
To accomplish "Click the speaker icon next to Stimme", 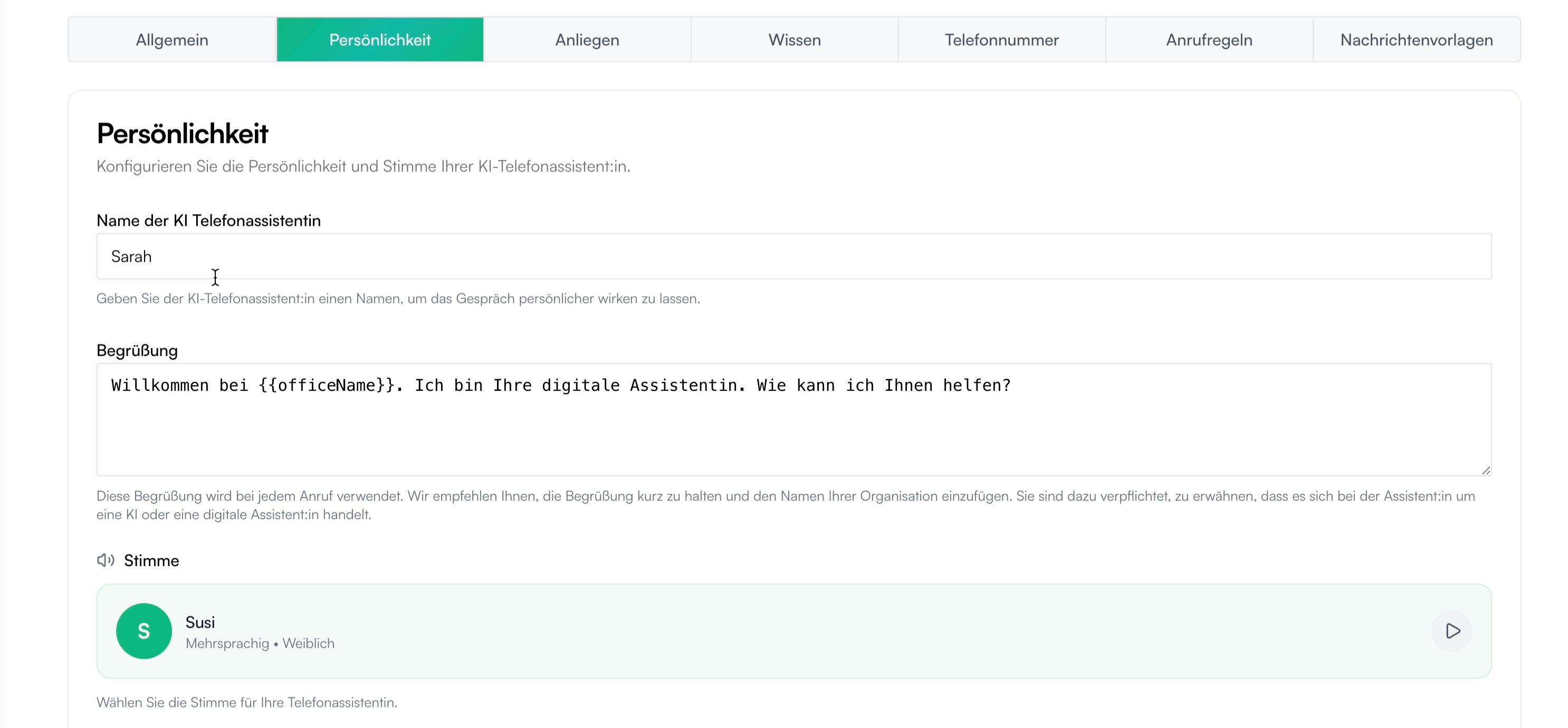I will [106, 560].
